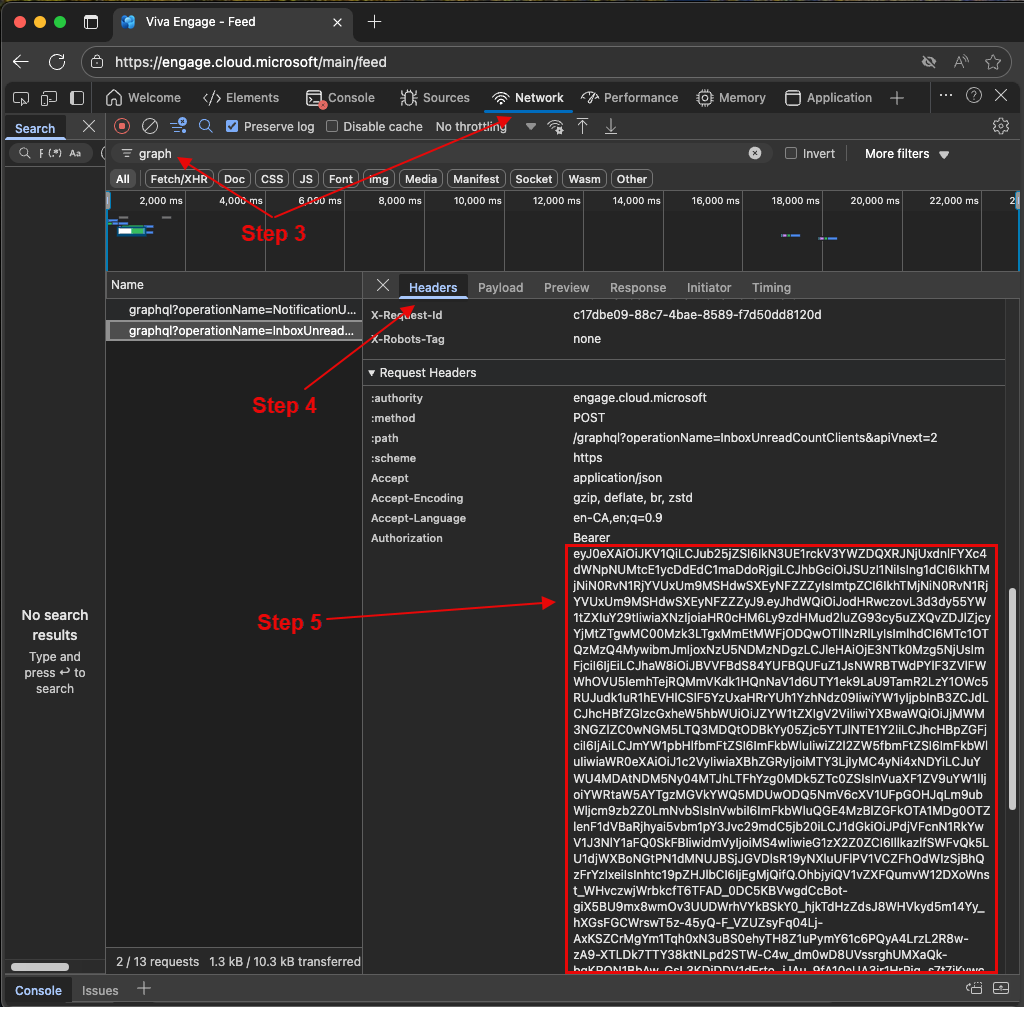View site information lock icon
This screenshot has height=1032, width=1024.
97,62
